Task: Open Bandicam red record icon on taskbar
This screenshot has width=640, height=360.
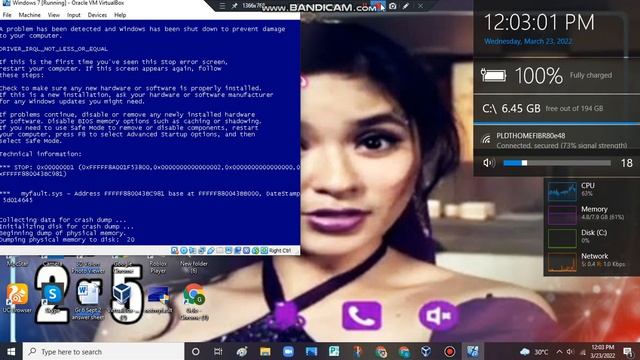Action: click(449, 351)
